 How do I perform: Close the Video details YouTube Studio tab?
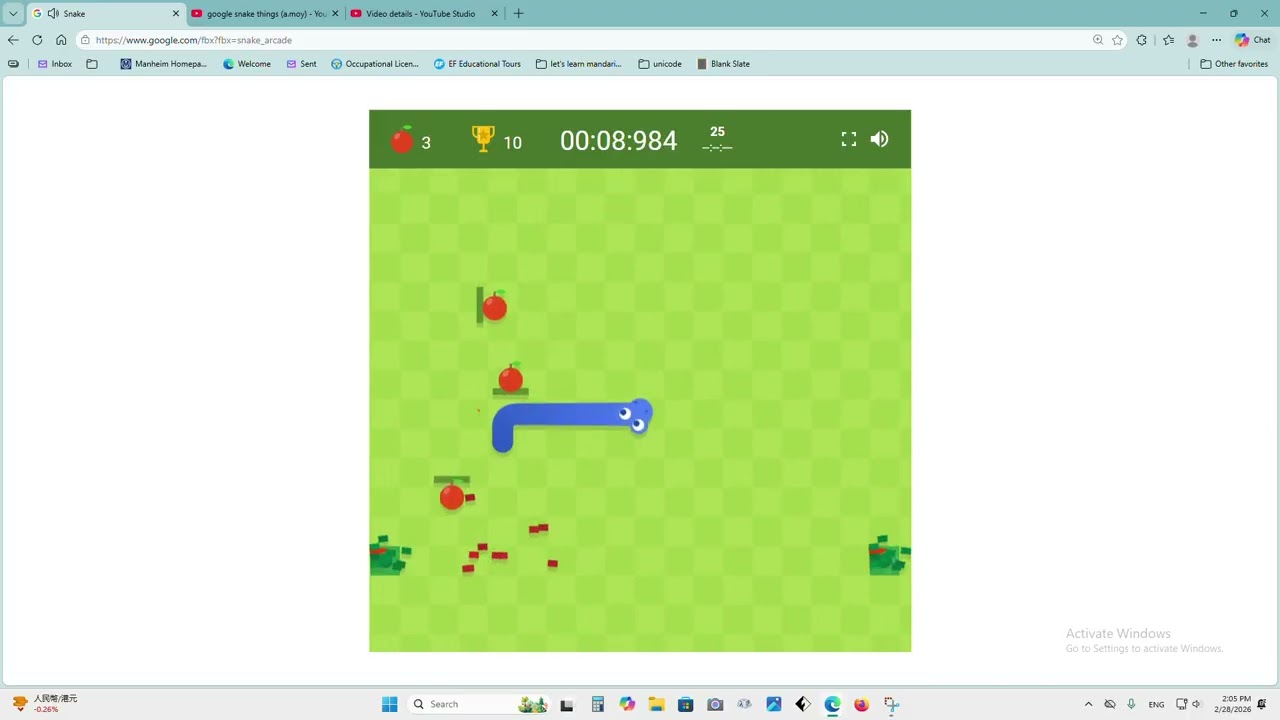(495, 14)
